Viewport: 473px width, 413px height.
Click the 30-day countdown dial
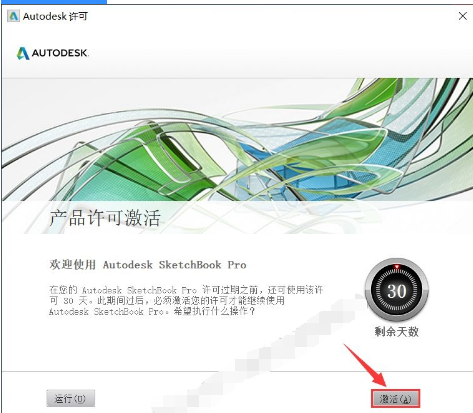click(396, 290)
